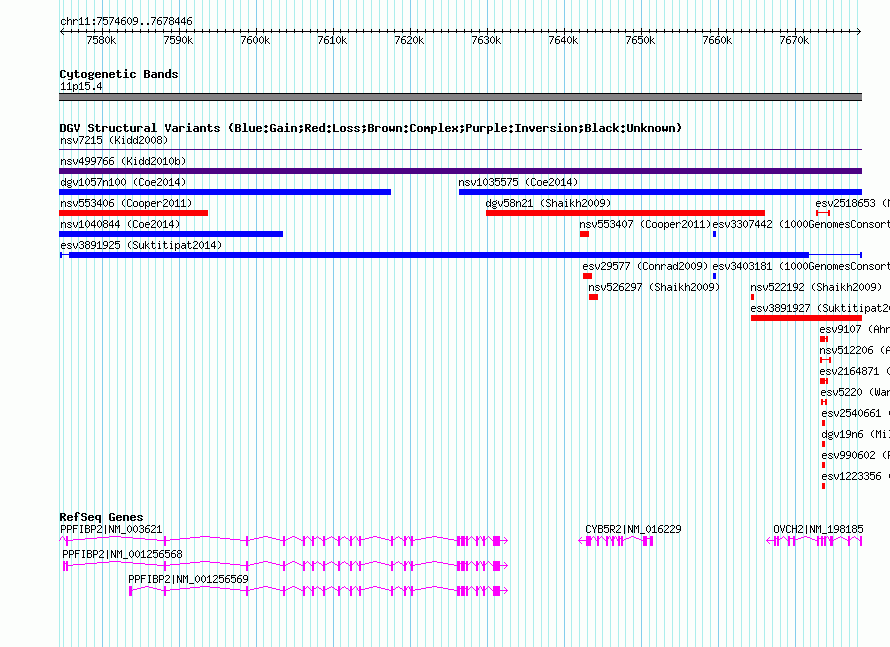Image resolution: width=890 pixels, height=647 pixels.
Task: Open the esv3891927 variant label
Action: [820, 308]
